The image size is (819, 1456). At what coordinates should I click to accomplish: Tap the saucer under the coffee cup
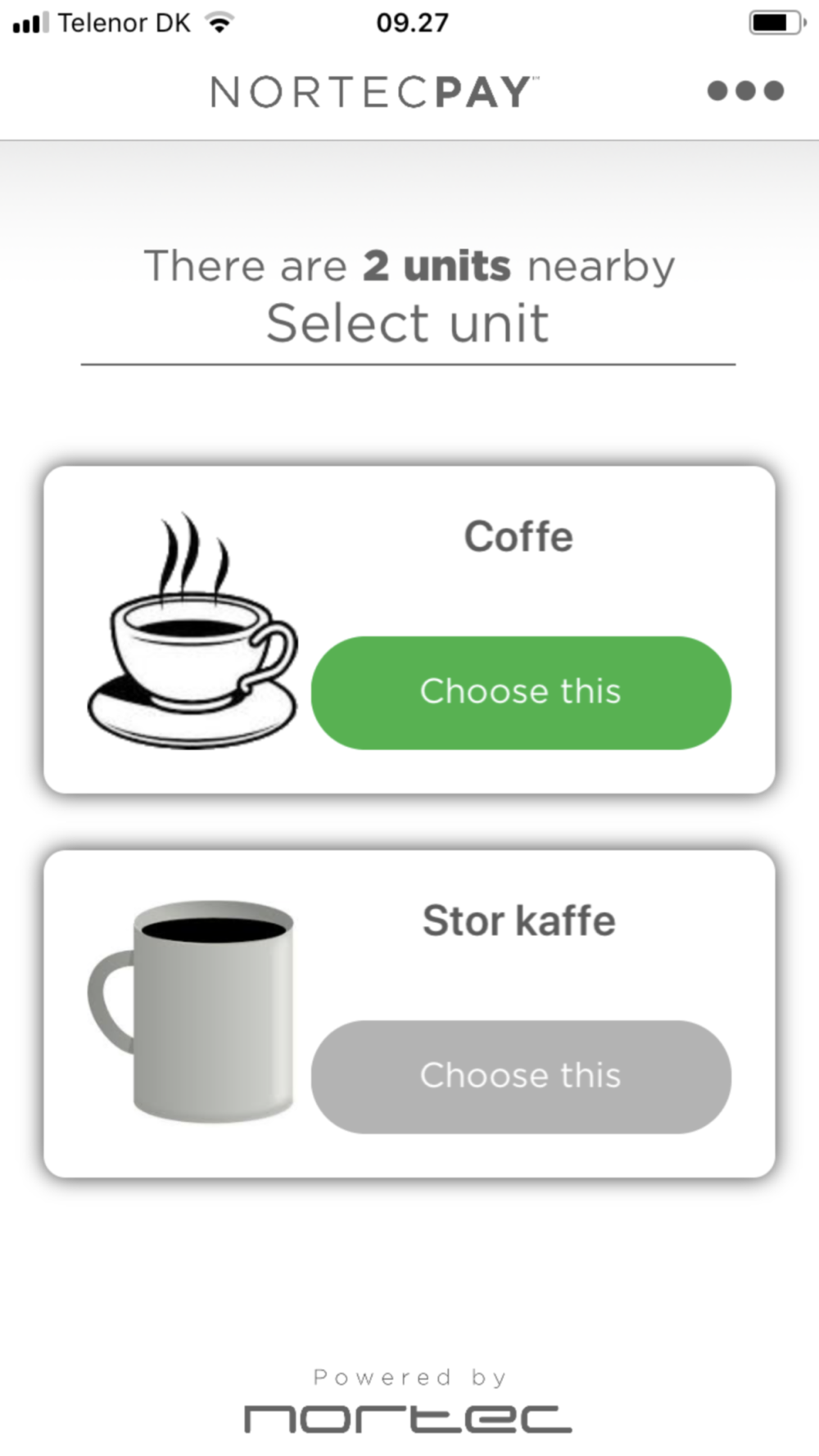[192, 712]
